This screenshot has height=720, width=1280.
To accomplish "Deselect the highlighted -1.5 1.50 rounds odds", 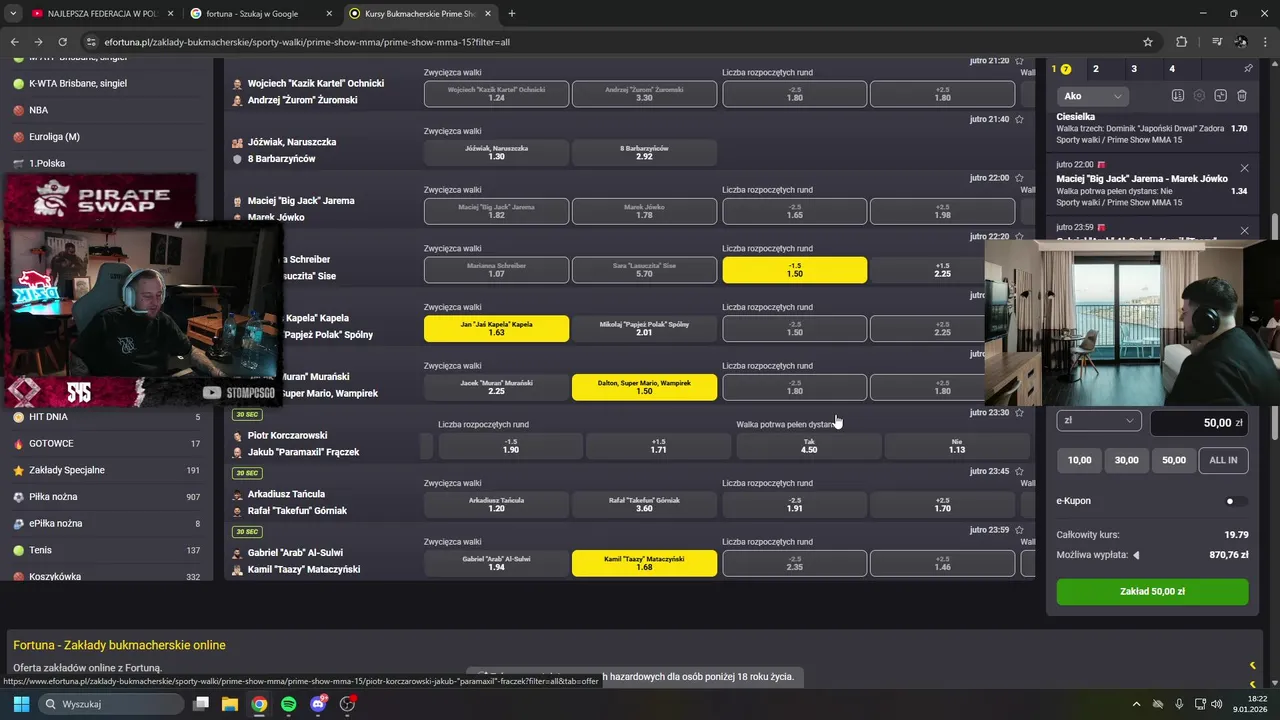I will [x=795, y=270].
